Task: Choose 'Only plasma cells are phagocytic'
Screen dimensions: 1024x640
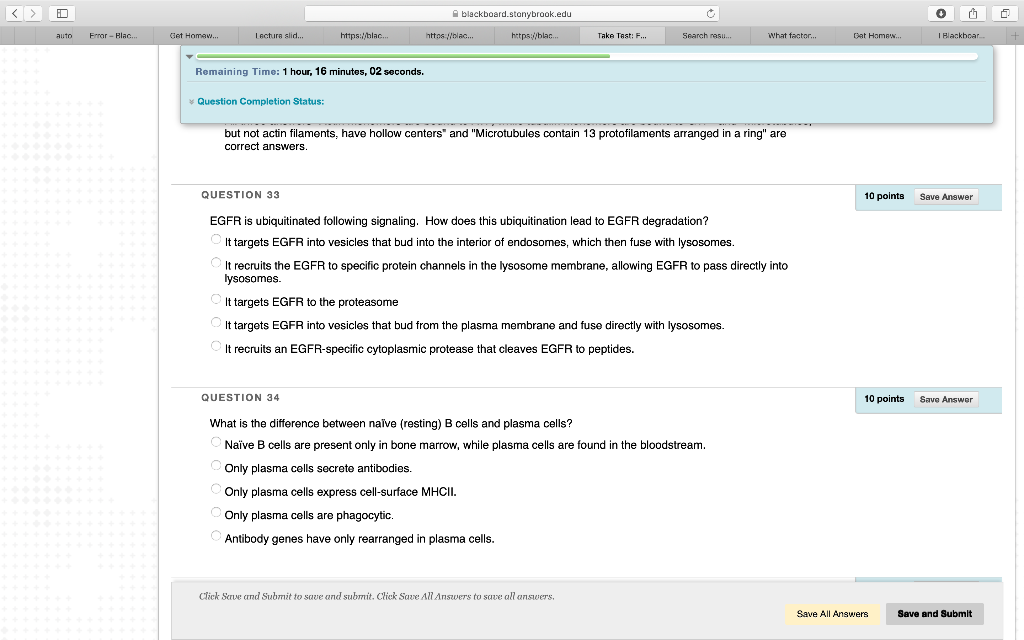Action: point(216,512)
